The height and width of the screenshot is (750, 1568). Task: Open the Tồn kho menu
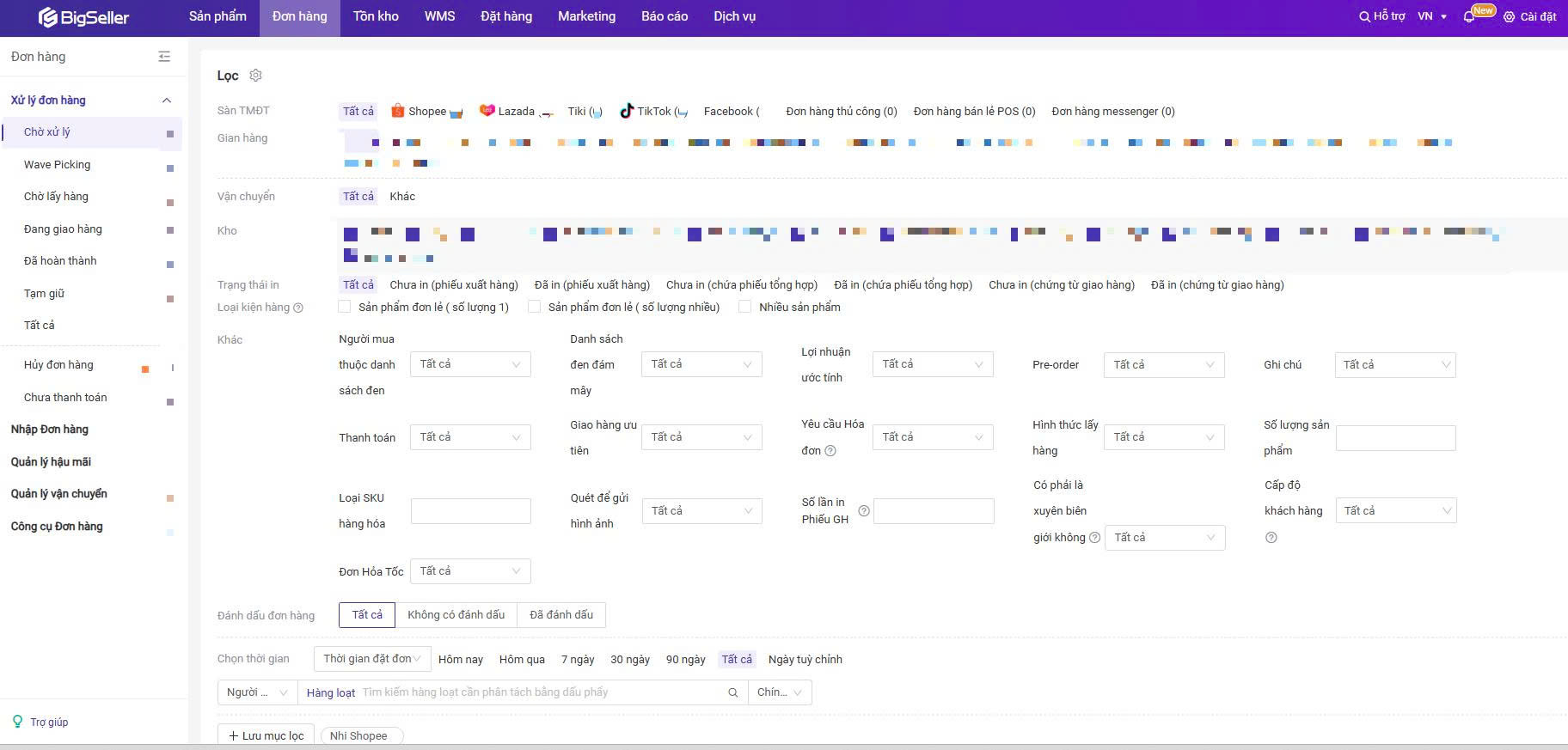pos(376,16)
